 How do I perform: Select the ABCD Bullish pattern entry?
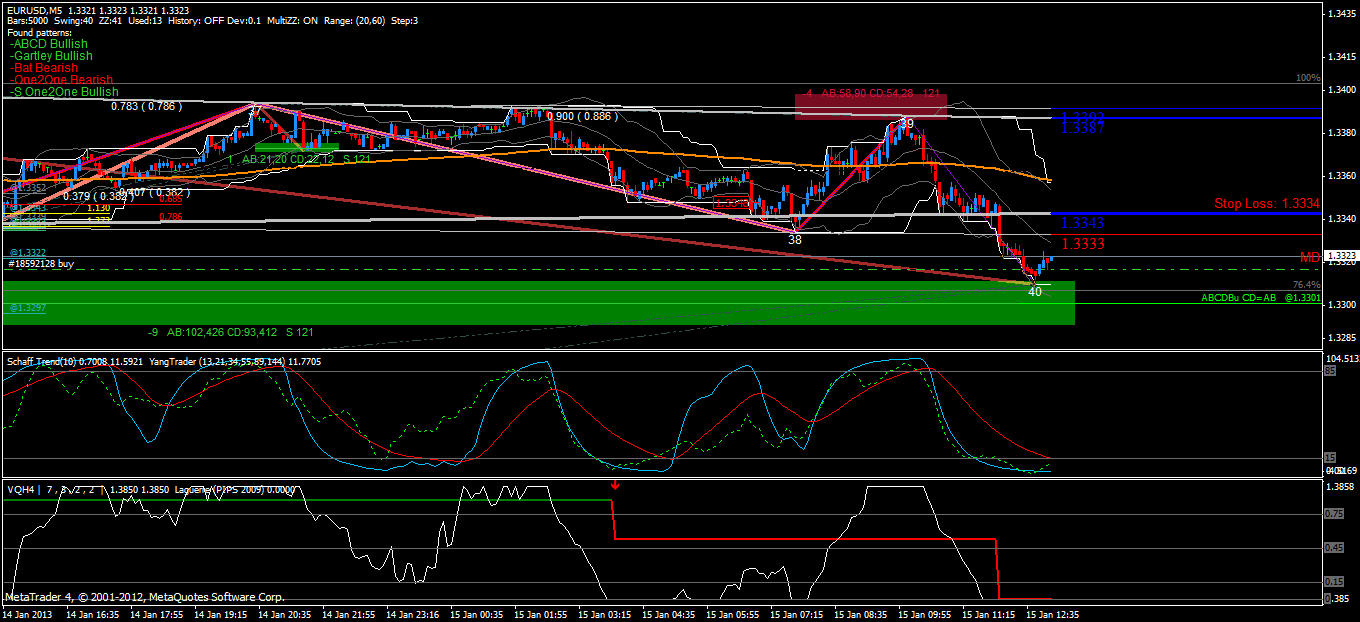(x=48, y=44)
